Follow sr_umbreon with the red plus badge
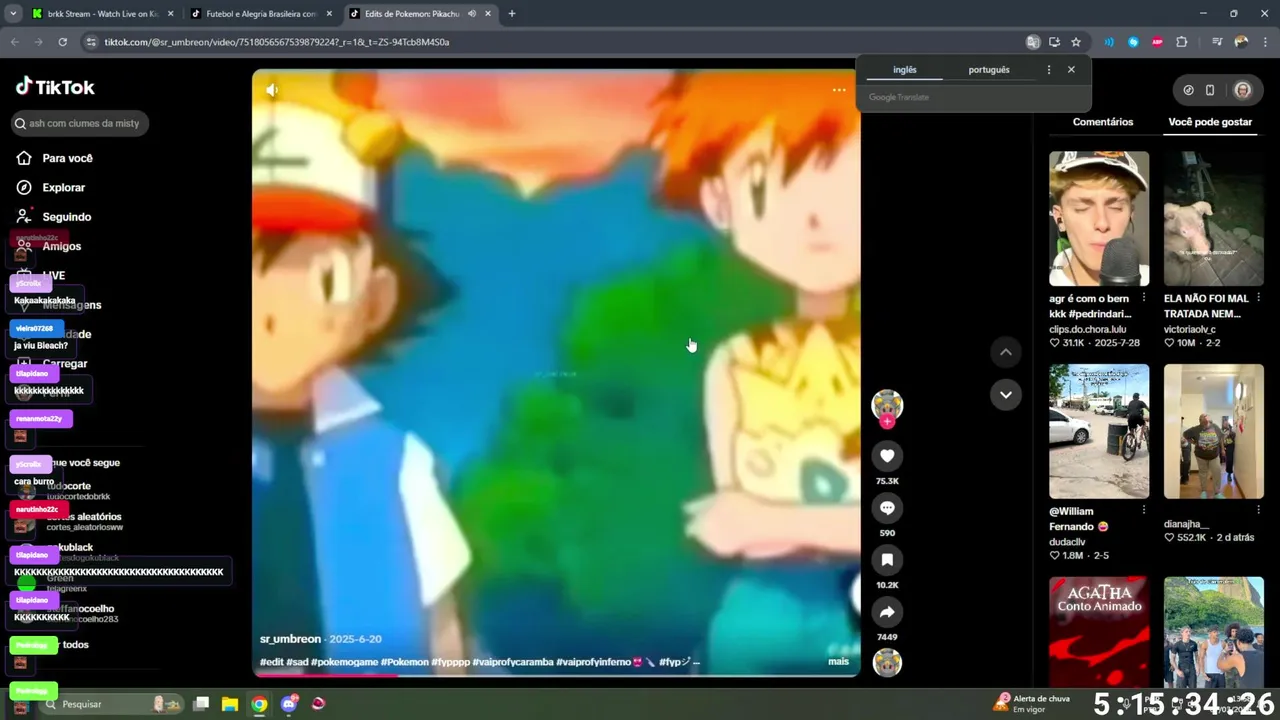The width and height of the screenshot is (1280, 720). [x=887, y=422]
